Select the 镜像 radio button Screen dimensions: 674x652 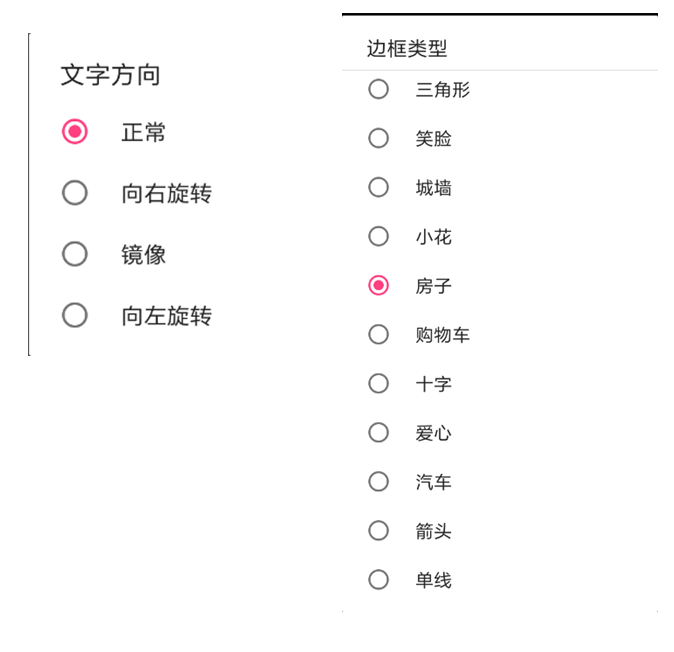point(75,254)
